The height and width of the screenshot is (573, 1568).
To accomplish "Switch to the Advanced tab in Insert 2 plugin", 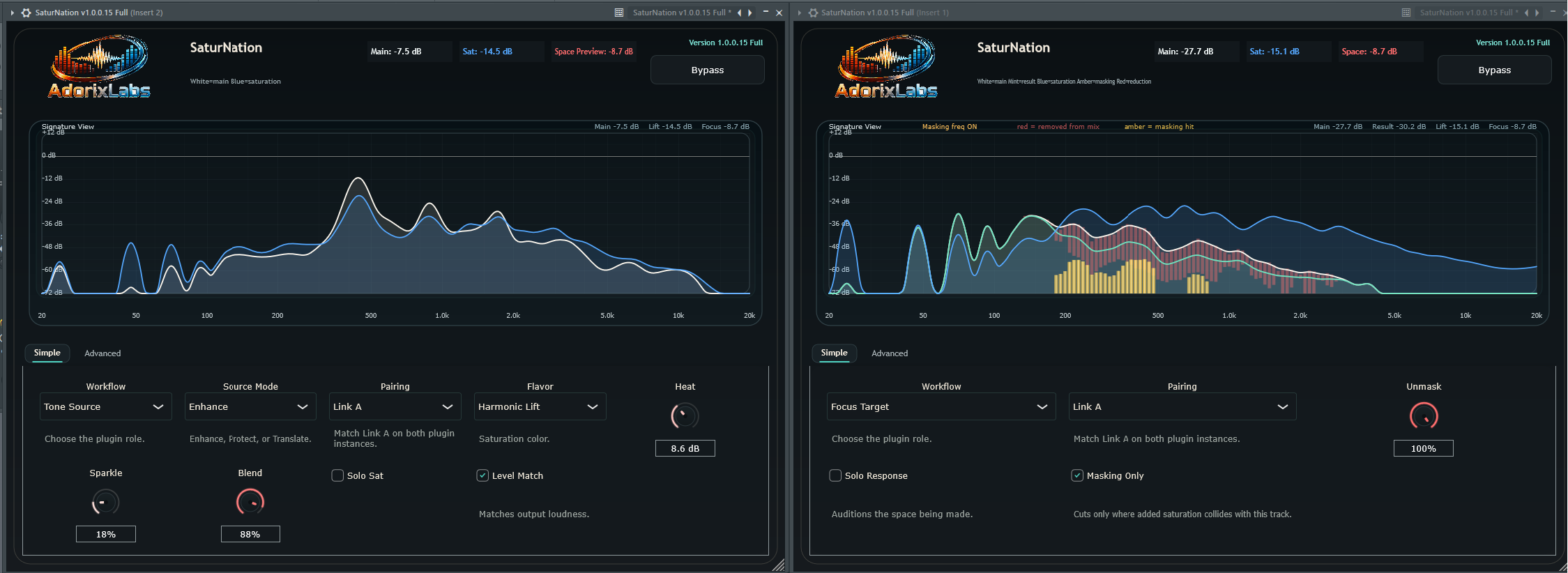I will (102, 353).
